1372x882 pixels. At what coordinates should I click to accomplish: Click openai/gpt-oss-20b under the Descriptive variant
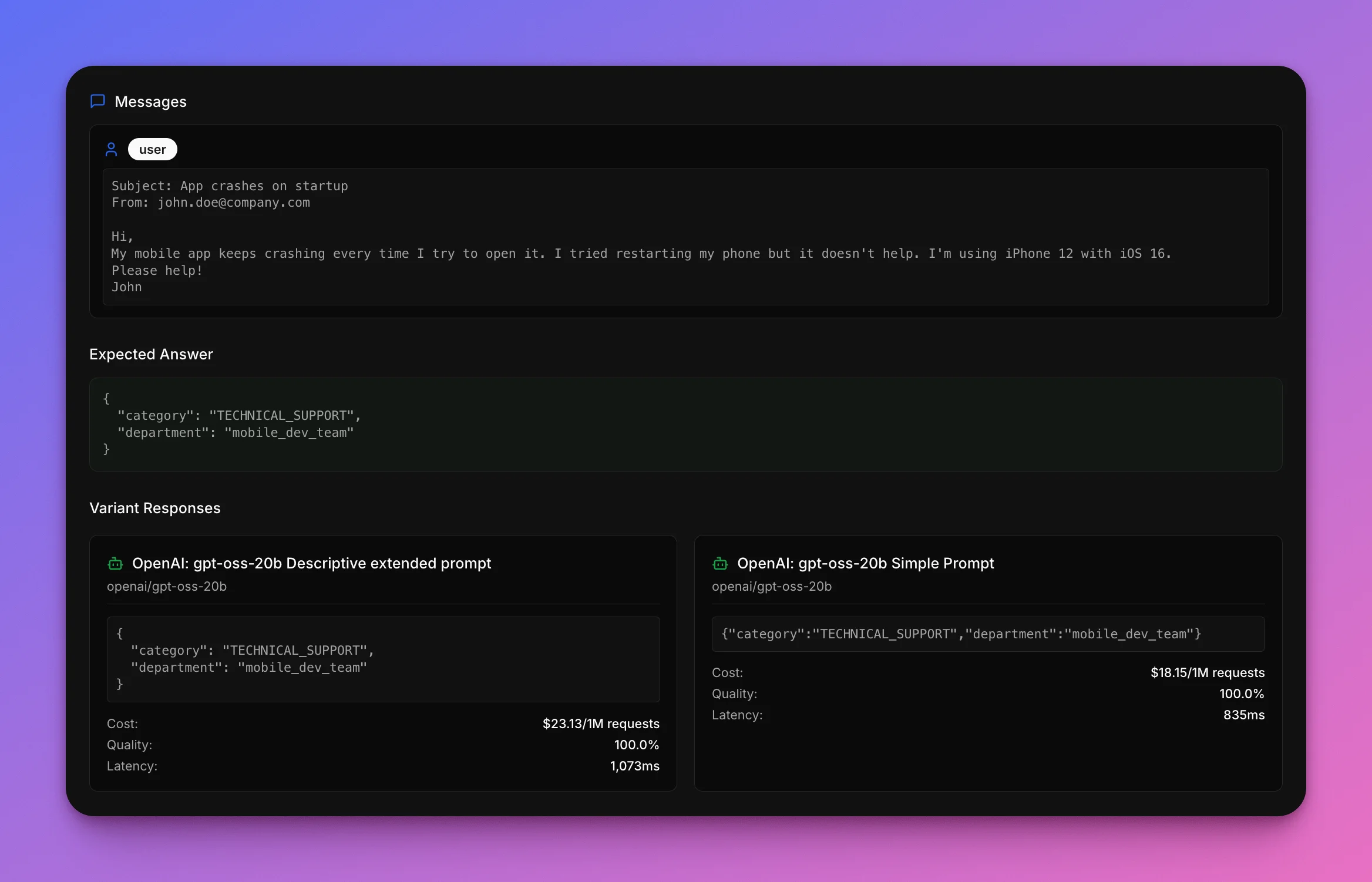[x=166, y=586]
